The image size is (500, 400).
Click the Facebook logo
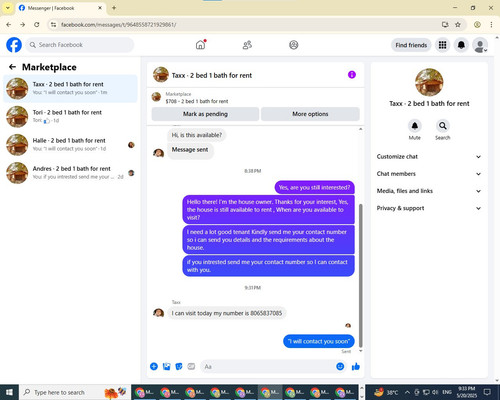[x=14, y=45]
